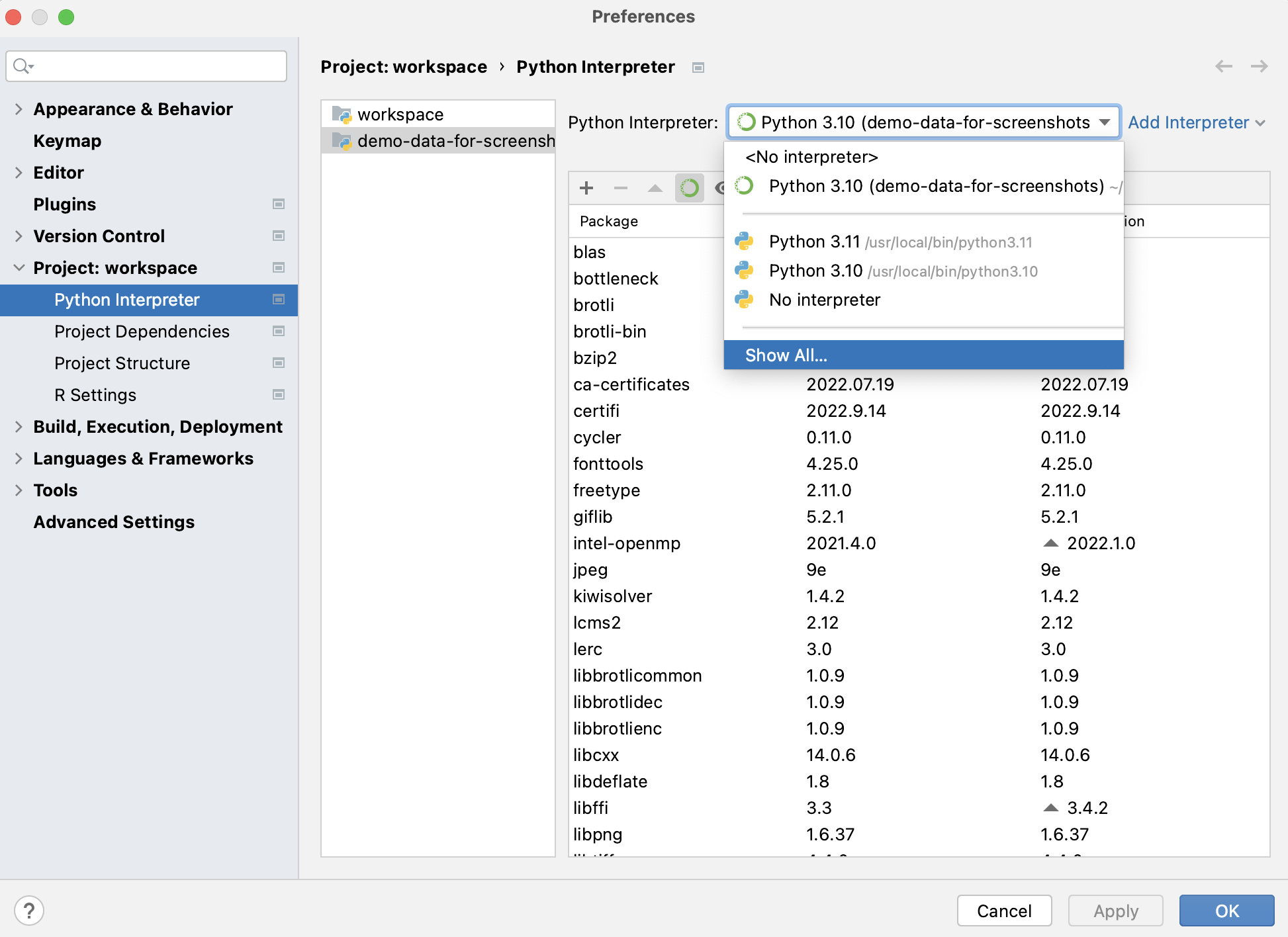Toggle the Conda package manager icon
The image size is (1288, 937).
[x=689, y=188]
